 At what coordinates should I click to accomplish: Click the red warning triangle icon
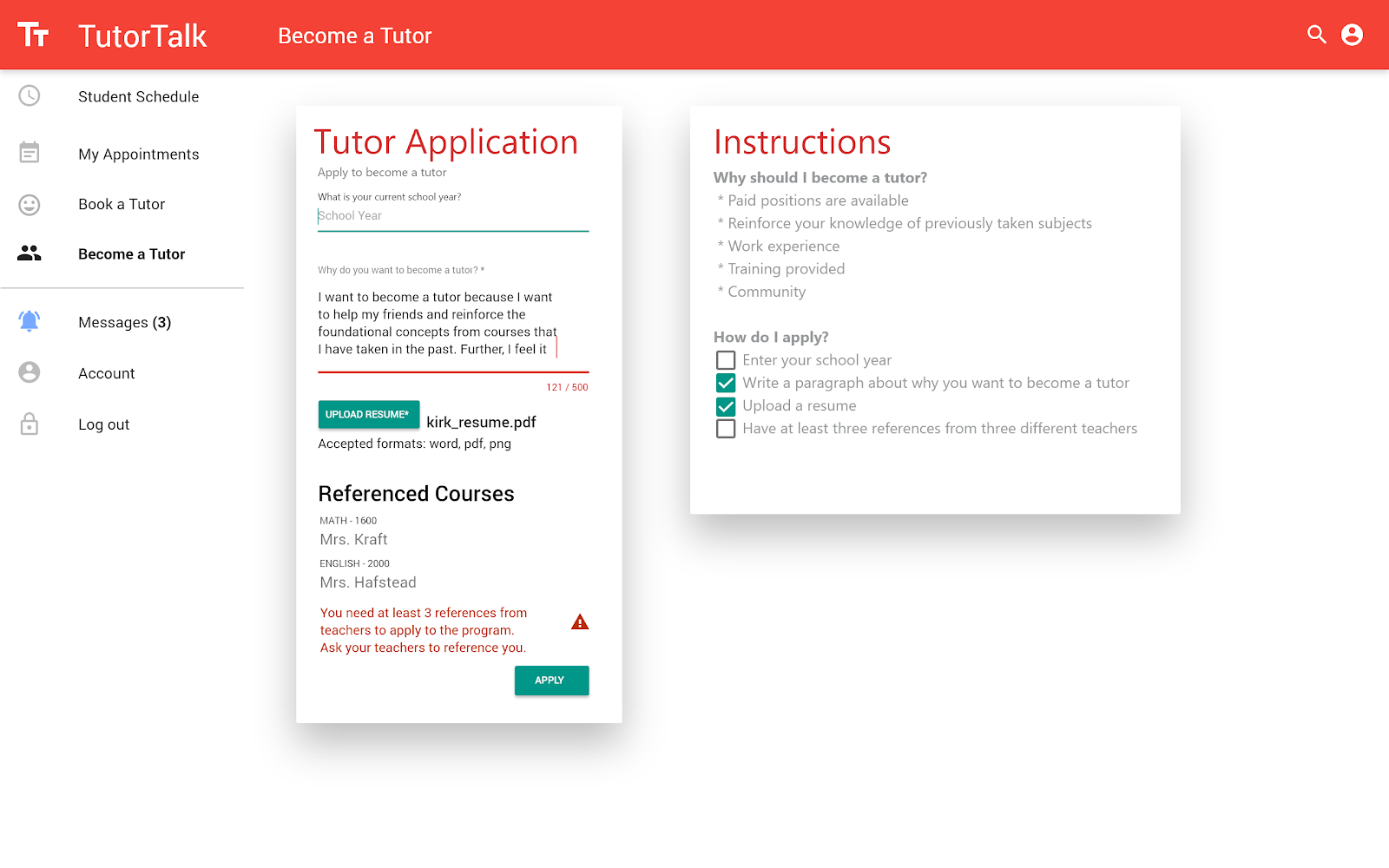(580, 622)
